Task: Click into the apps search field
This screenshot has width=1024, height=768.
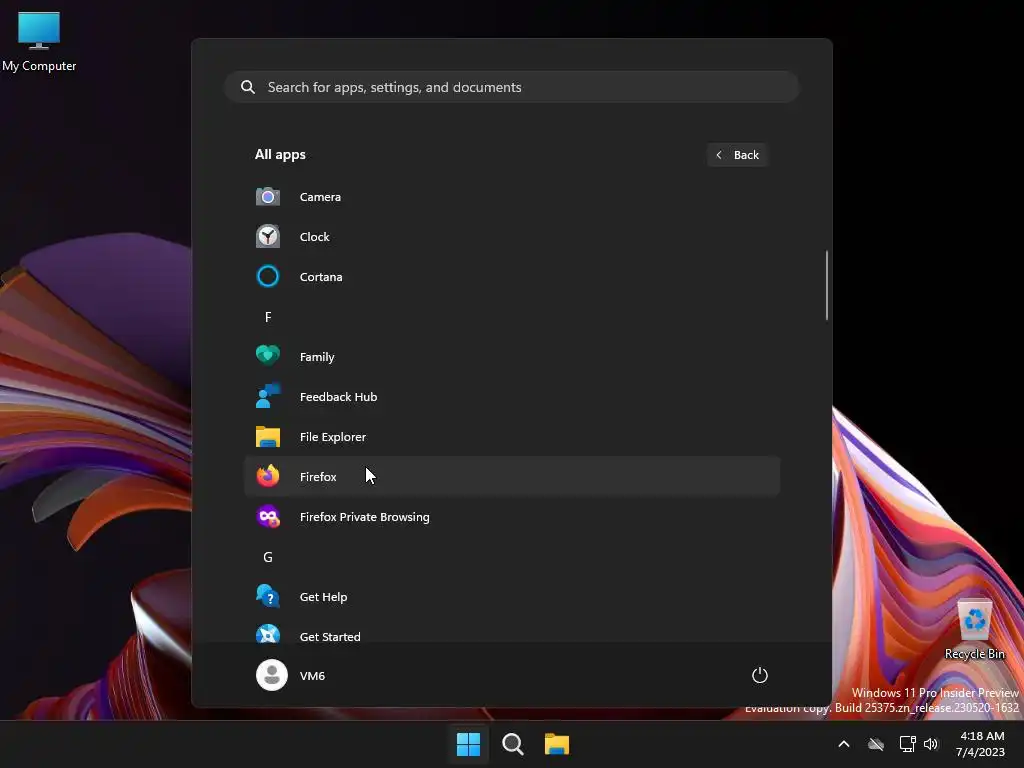Action: pyautogui.click(x=512, y=87)
